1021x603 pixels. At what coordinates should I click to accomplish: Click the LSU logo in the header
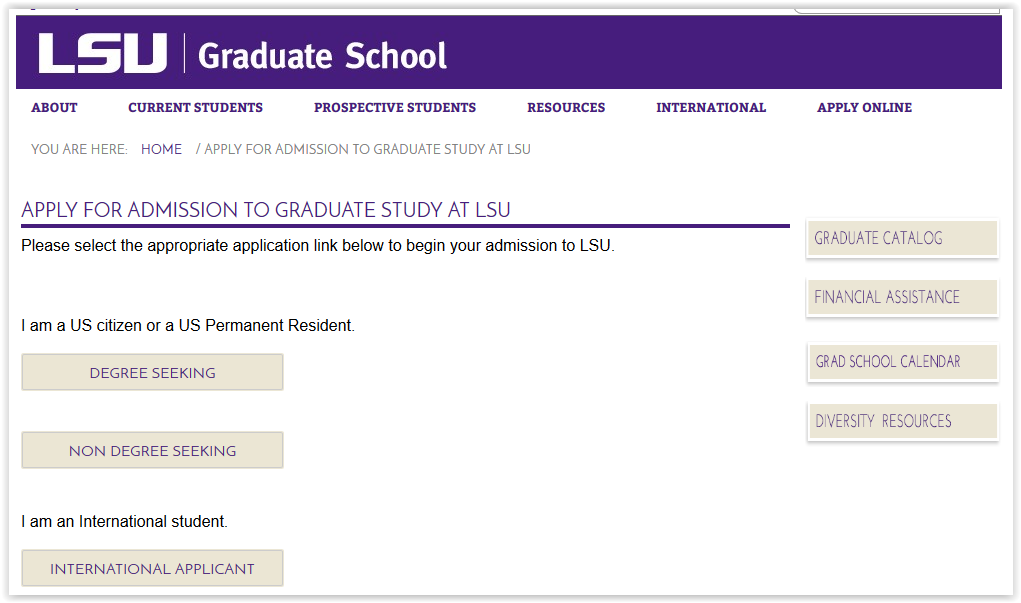pyautogui.click(x=102, y=53)
